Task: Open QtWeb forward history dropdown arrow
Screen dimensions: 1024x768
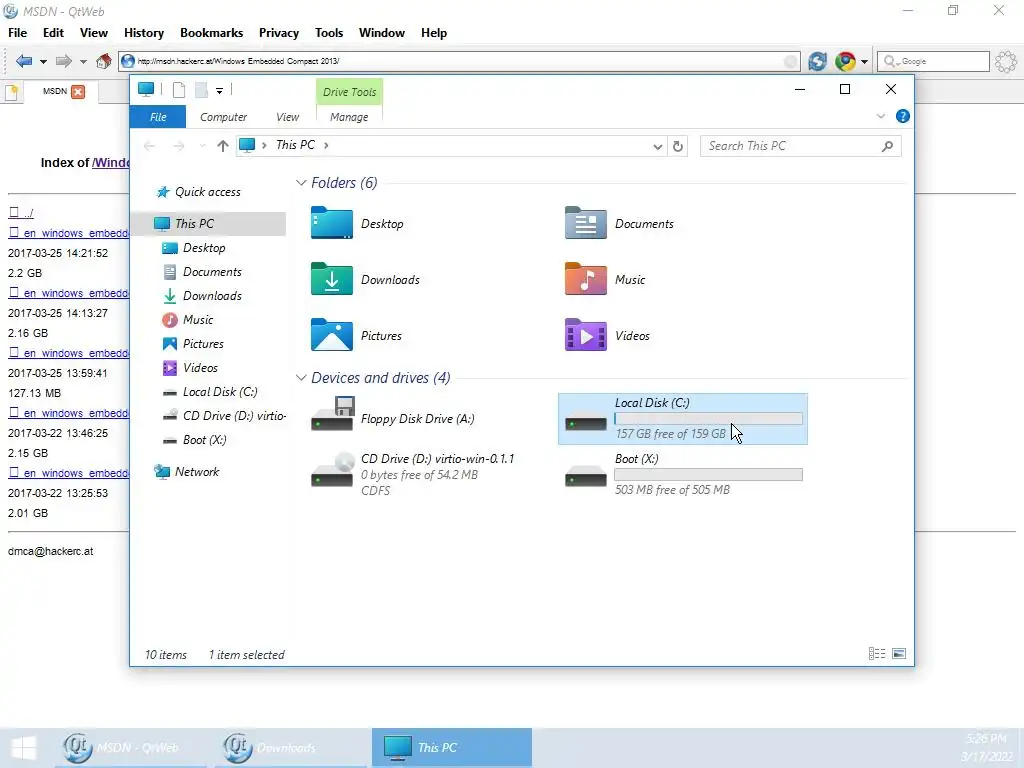Action: (x=83, y=62)
